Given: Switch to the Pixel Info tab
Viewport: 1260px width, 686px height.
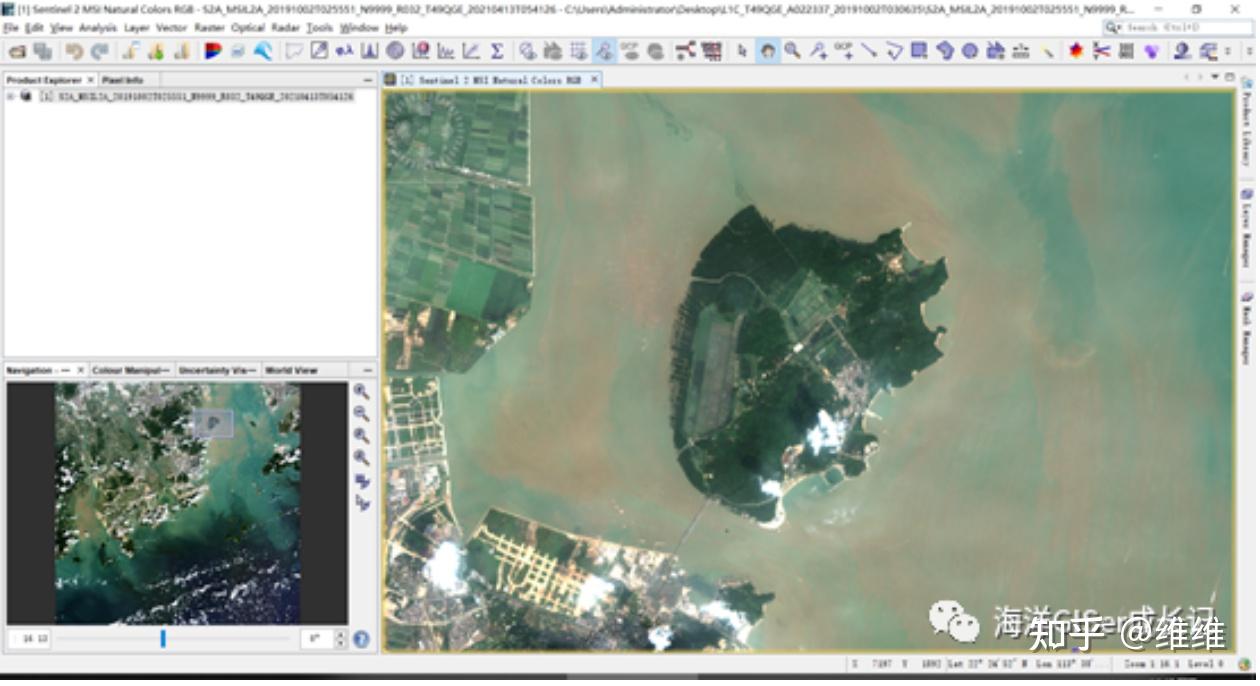Looking at the screenshot, I should 122,79.
